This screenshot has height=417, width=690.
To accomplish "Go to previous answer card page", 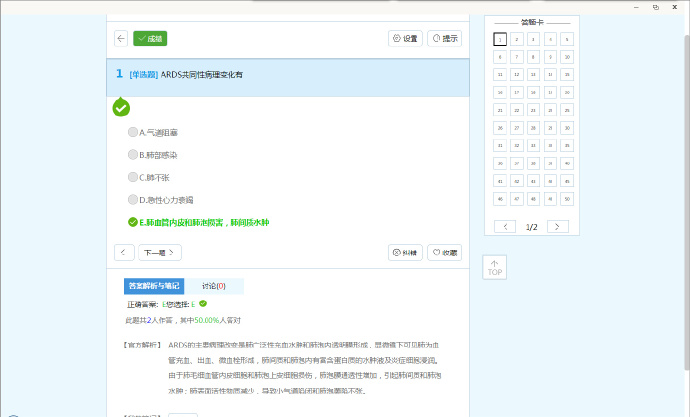I will coord(506,227).
